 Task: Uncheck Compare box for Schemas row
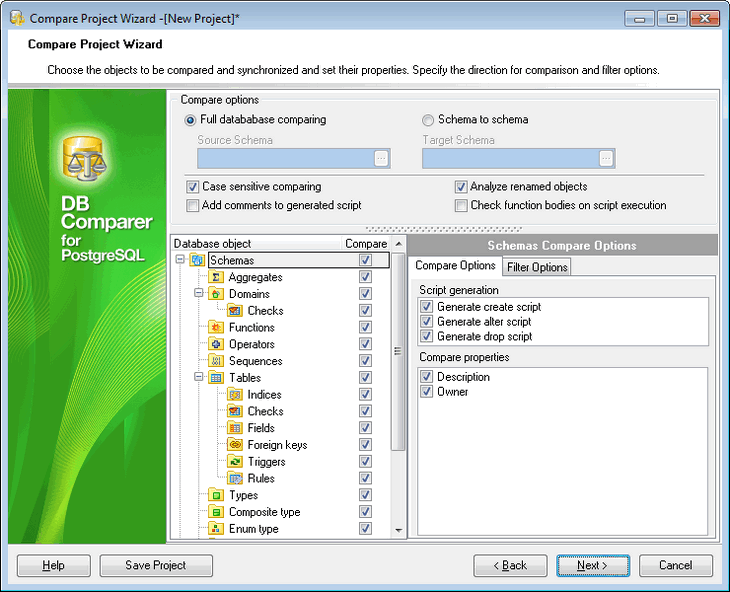[x=365, y=260]
